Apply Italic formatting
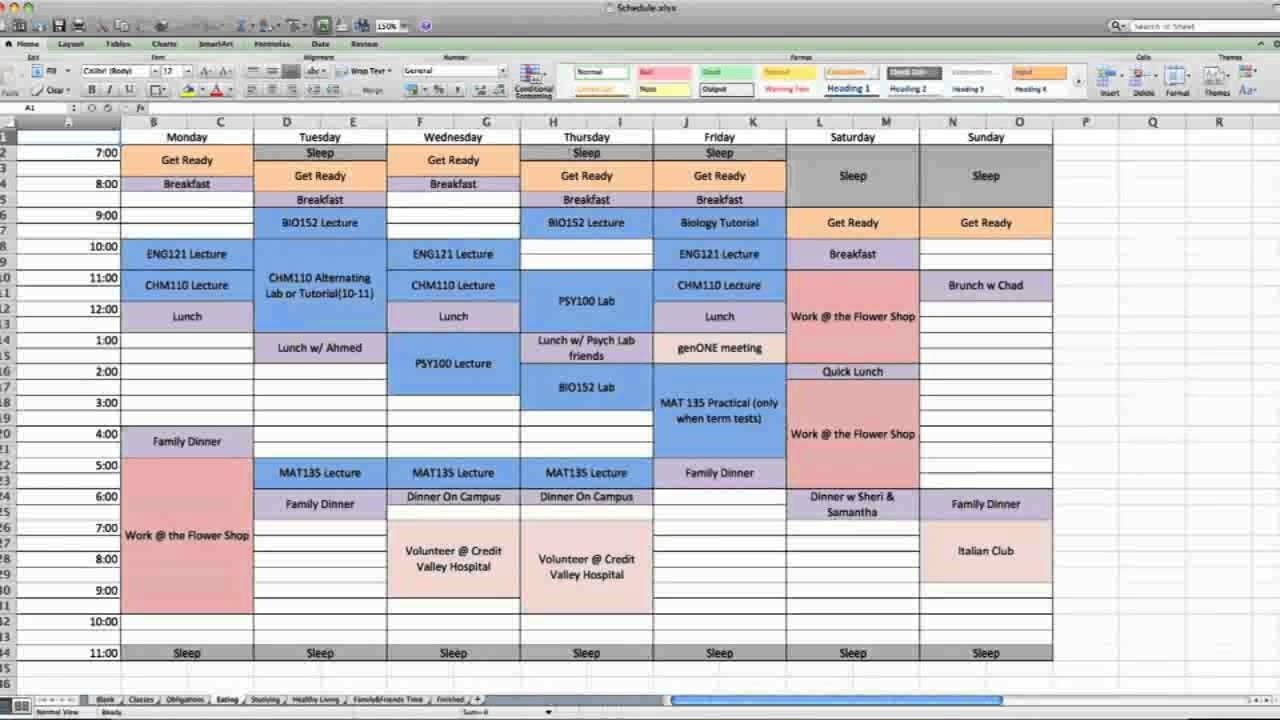This screenshot has height=720, width=1280. [110, 90]
